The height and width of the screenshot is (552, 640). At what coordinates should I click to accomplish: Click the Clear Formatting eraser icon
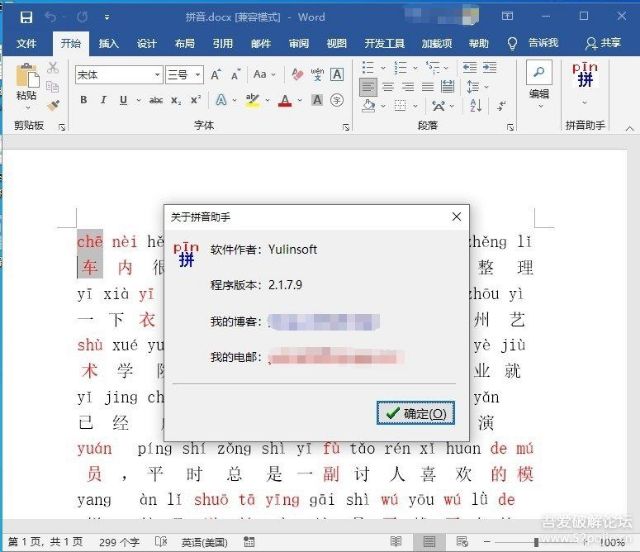pos(298,74)
